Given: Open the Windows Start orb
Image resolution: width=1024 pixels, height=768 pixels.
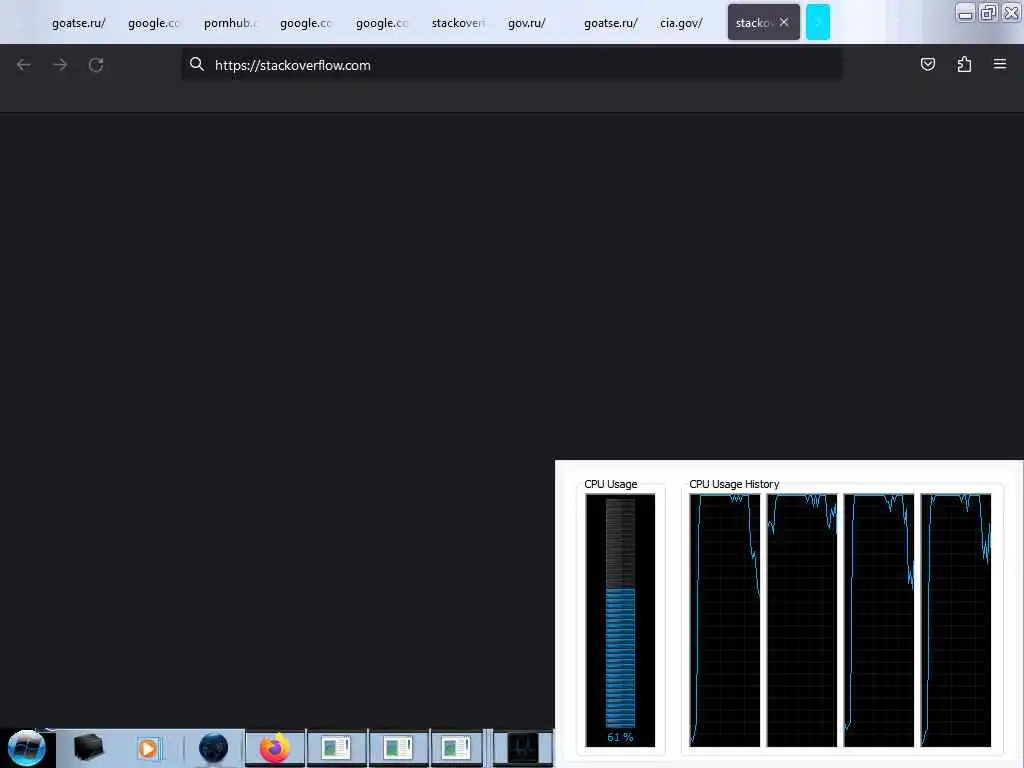Looking at the screenshot, I should click(x=27, y=748).
